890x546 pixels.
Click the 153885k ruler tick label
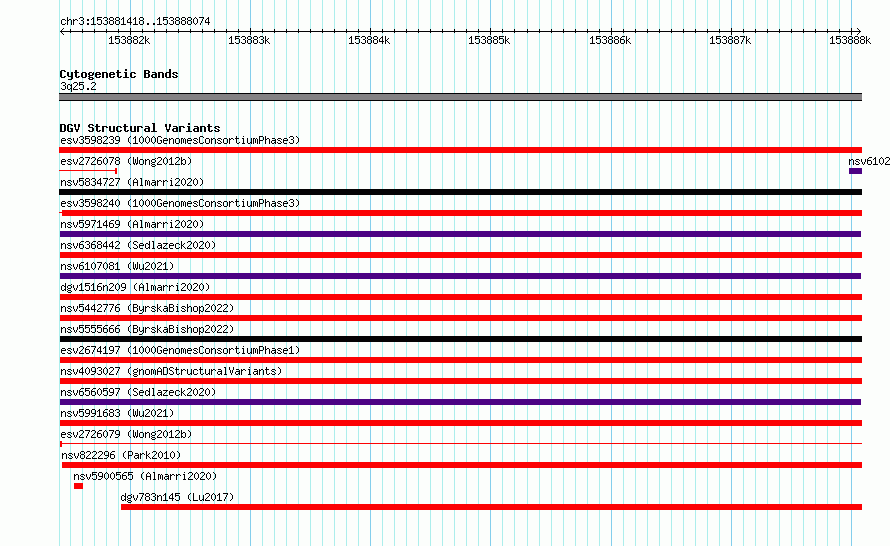tap(489, 40)
